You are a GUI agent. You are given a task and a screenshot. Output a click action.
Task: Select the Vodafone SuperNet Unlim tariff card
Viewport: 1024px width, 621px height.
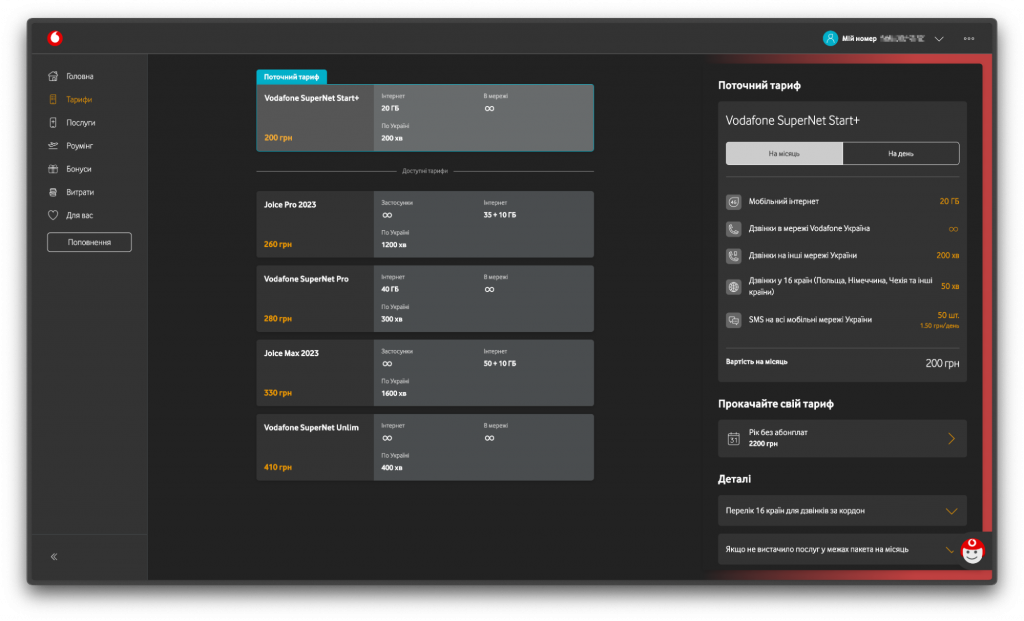point(425,447)
